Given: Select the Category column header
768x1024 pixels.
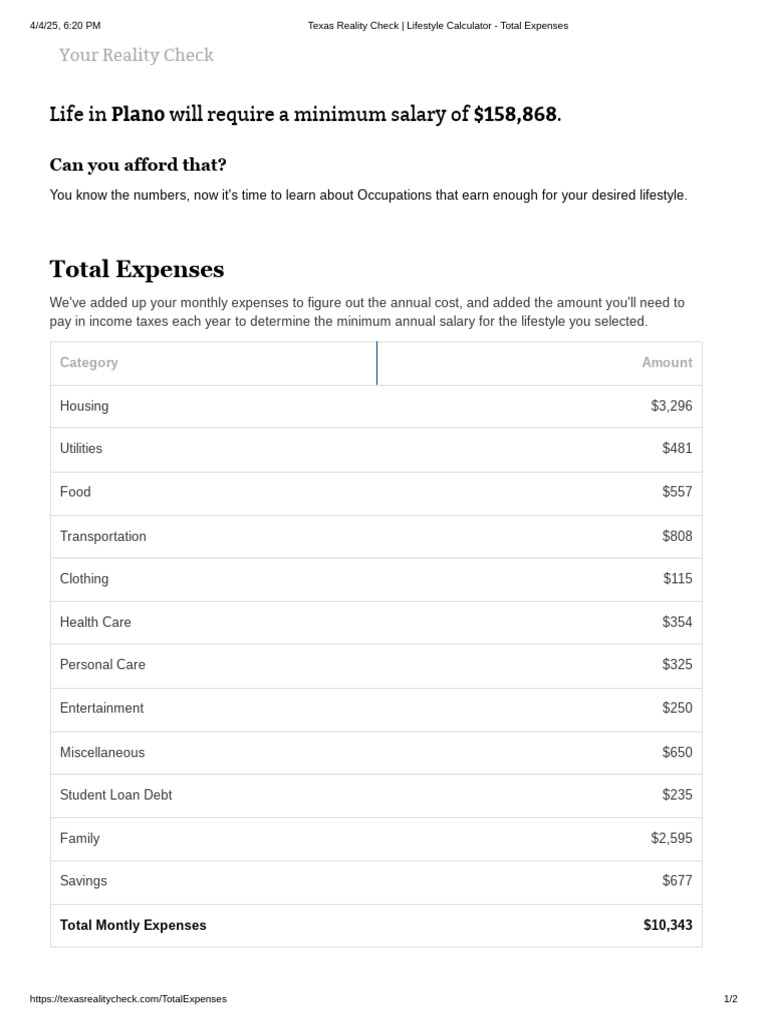Looking at the screenshot, I should (x=89, y=363).
